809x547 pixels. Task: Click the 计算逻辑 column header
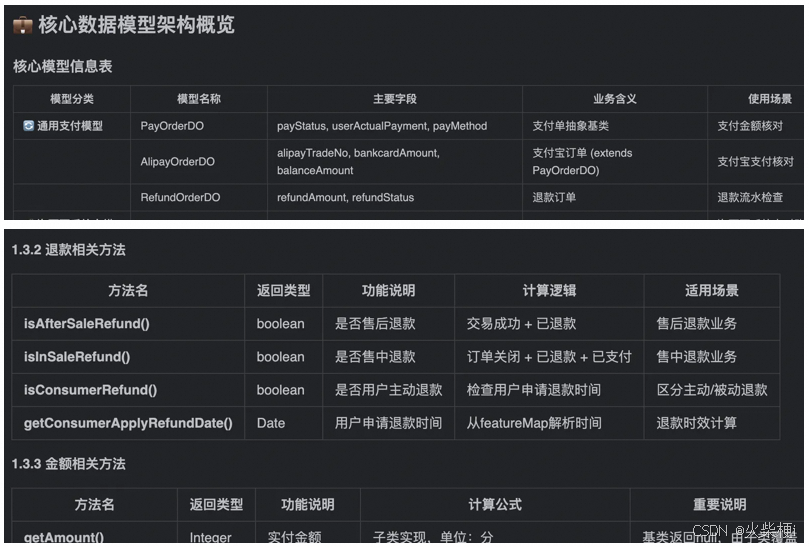tap(549, 291)
